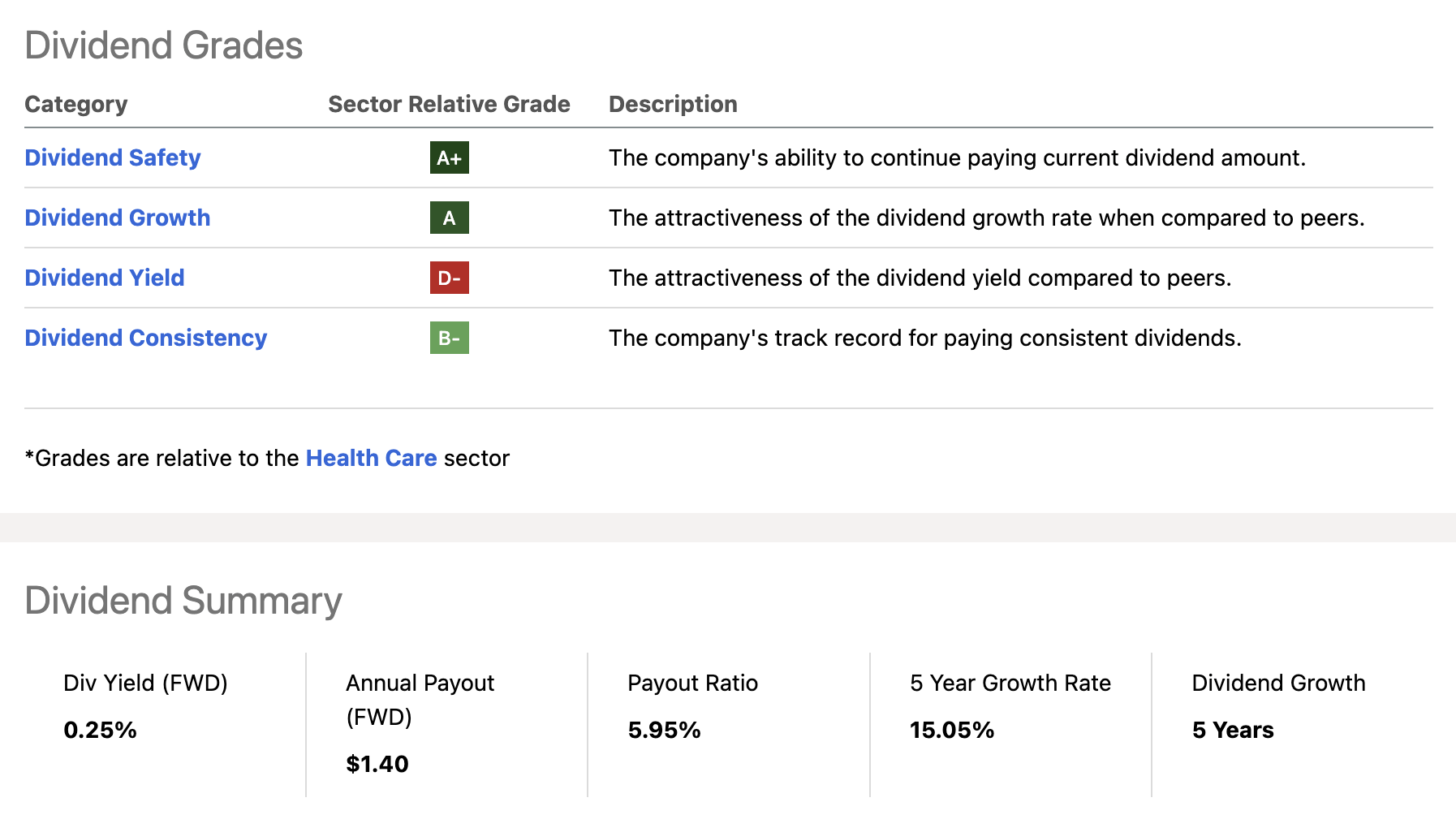Image resolution: width=1456 pixels, height=815 pixels.
Task: Click the Sector Relative Grade column header
Action: coord(449,104)
